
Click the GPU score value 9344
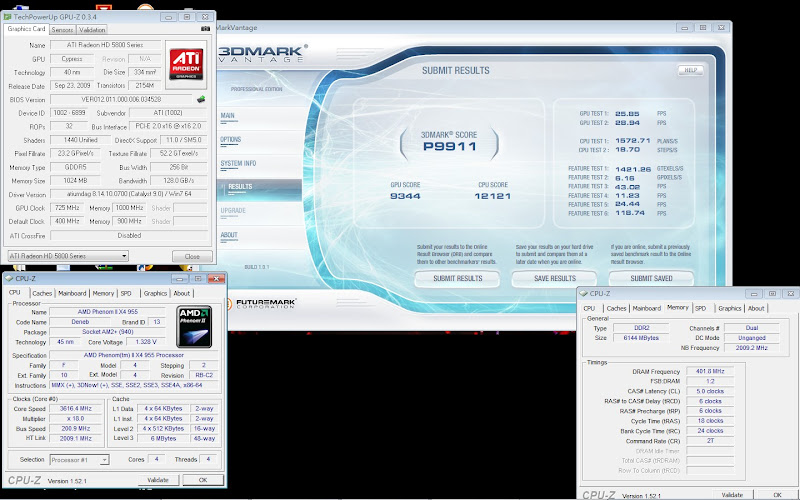point(405,196)
